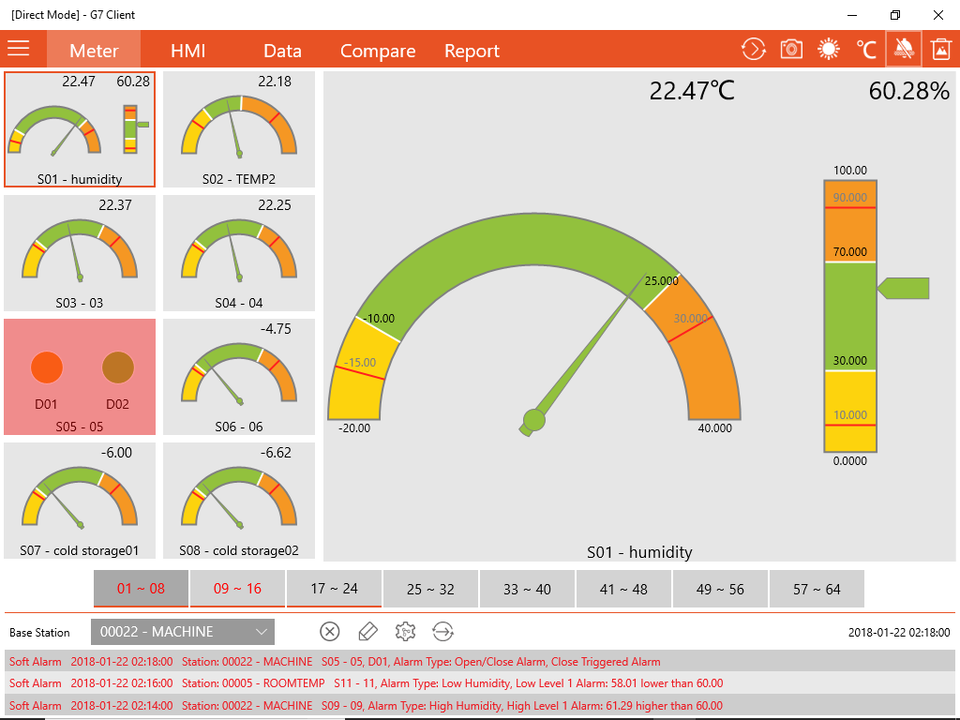Click the humidity bar level pointer
This screenshot has width=960, height=720.
click(x=904, y=288)
